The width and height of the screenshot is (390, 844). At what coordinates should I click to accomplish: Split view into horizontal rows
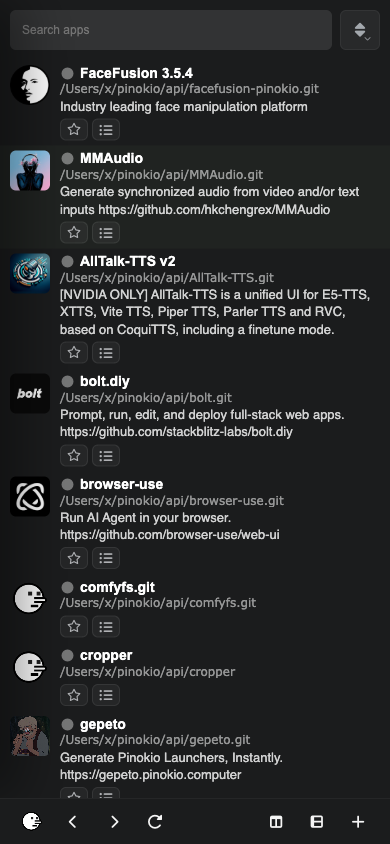tap(317, 821)
